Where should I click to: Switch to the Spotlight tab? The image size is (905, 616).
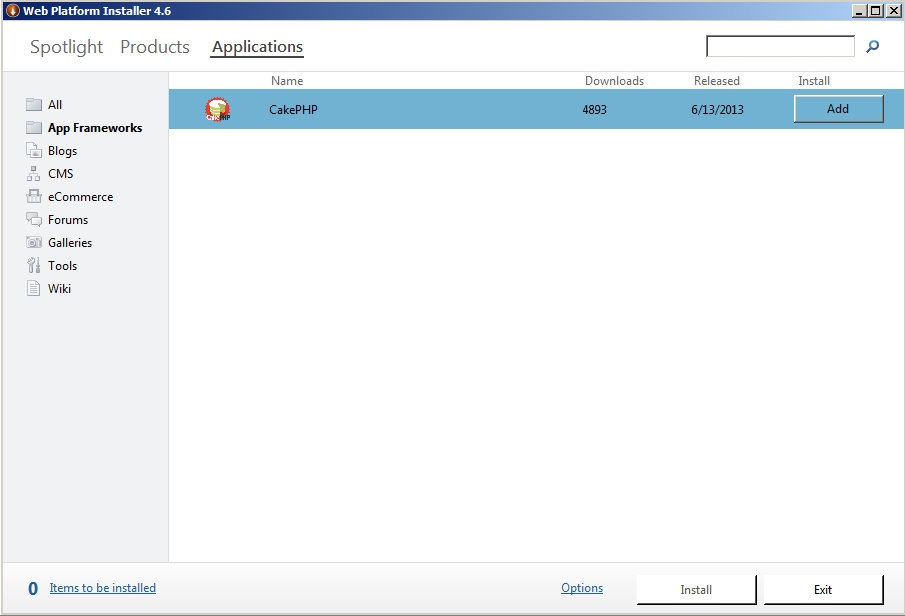66,47
